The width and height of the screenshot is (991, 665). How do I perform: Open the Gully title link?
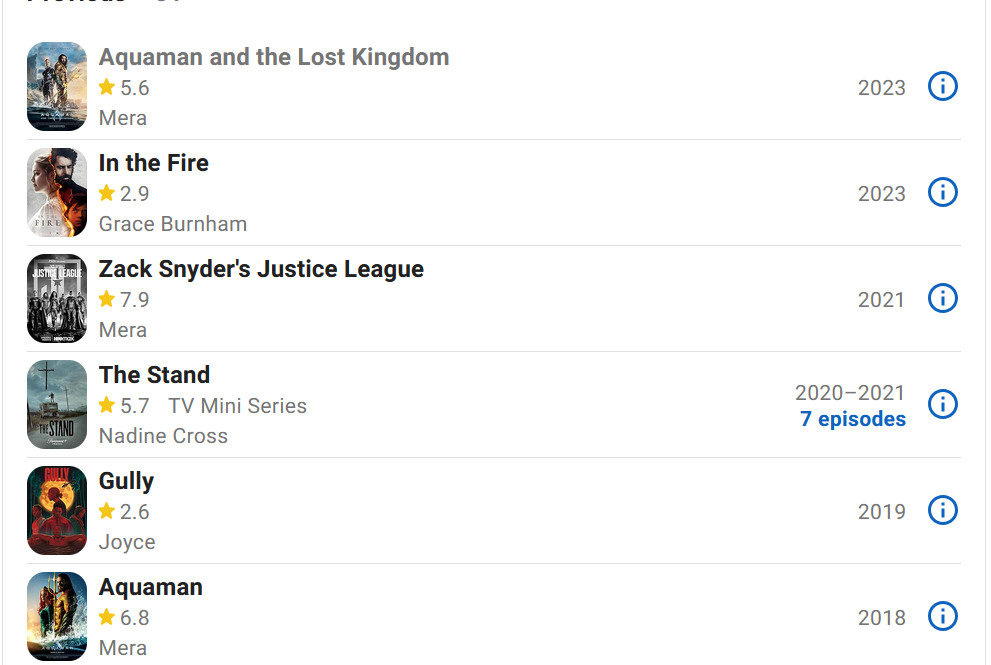(126, 481)
